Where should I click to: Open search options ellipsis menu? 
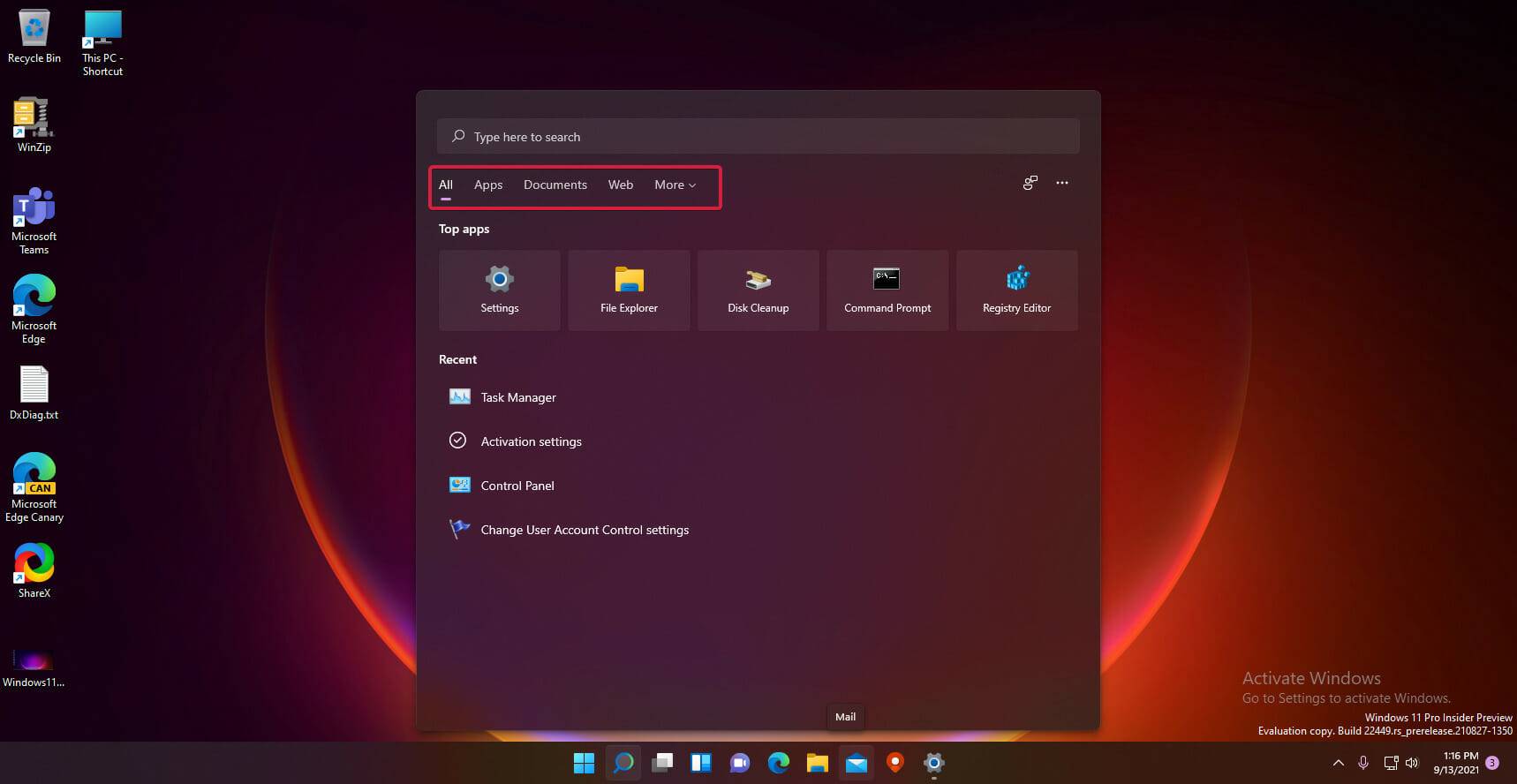point(1062,183)
